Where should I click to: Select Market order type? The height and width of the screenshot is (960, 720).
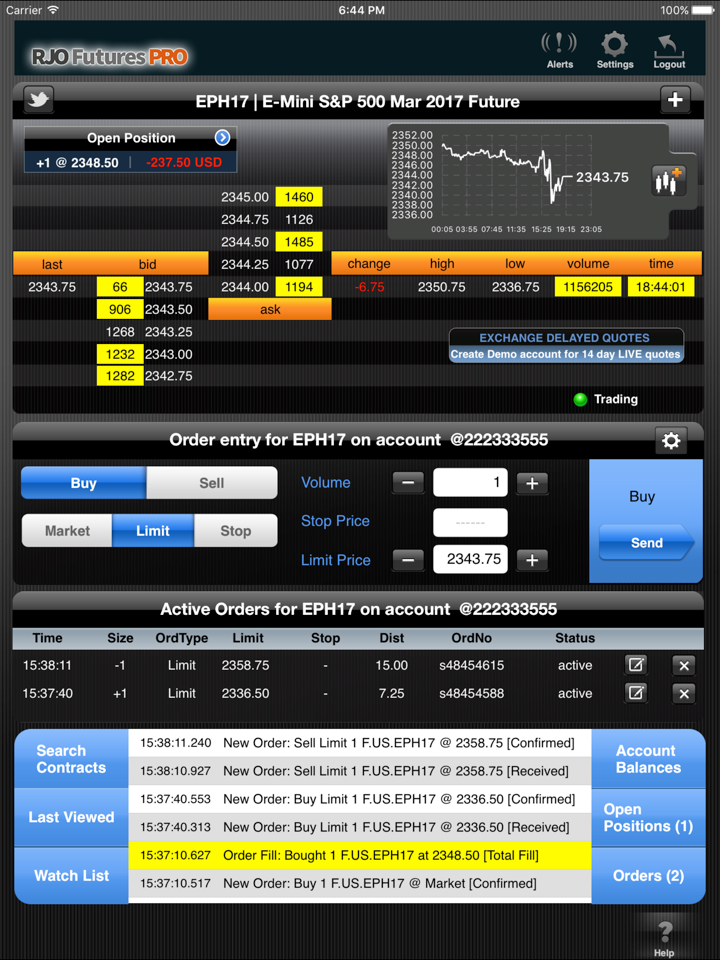point(67,531)
